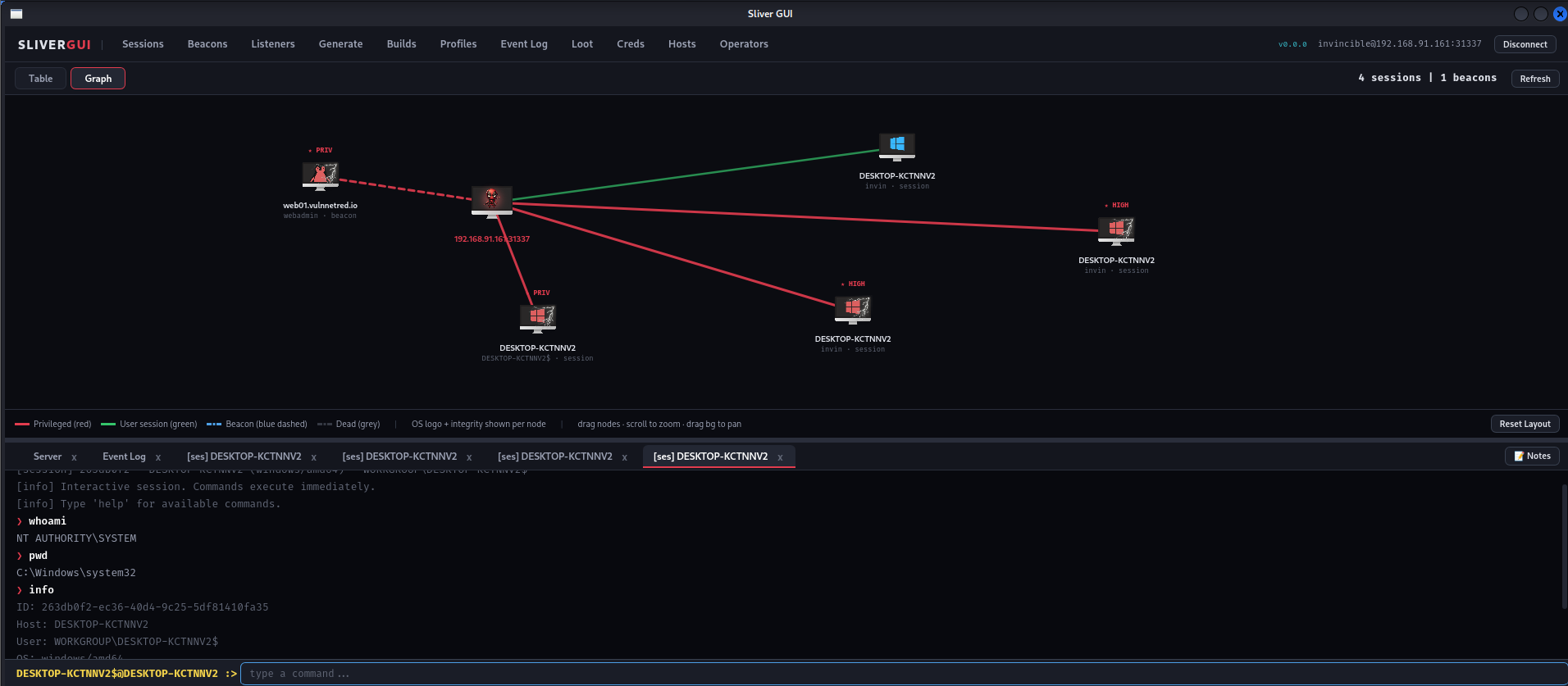Switch to Graph view
The image size is (1568, 686).
(98, 79)
